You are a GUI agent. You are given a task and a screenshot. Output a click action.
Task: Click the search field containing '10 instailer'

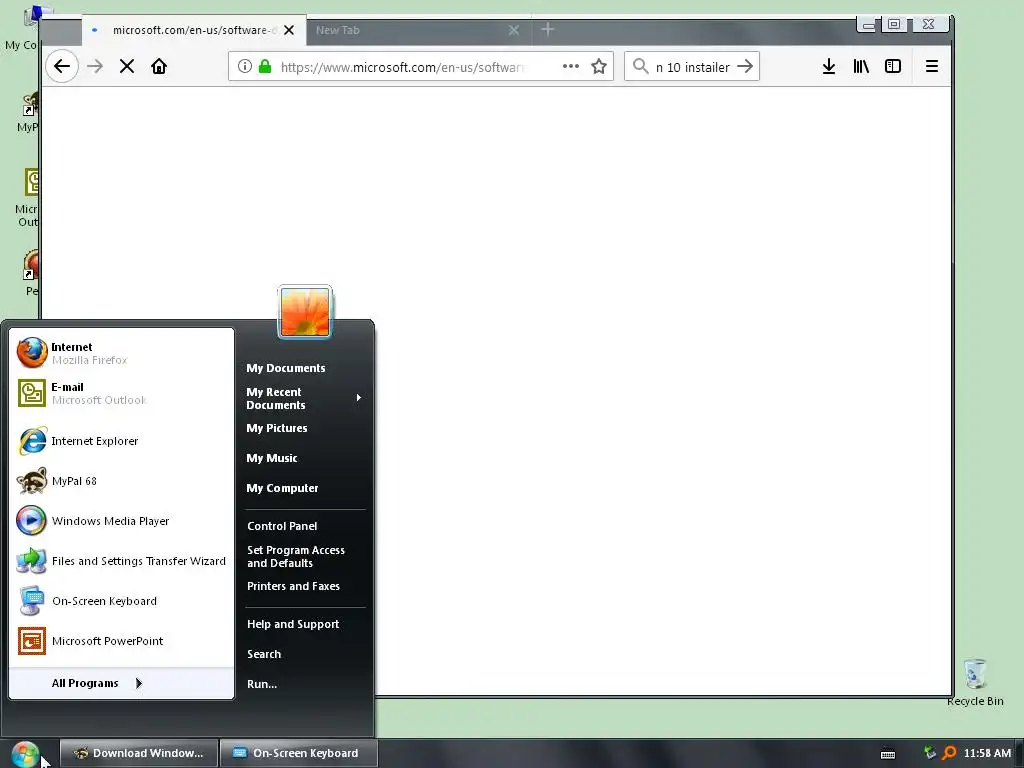tap(693, 67)
